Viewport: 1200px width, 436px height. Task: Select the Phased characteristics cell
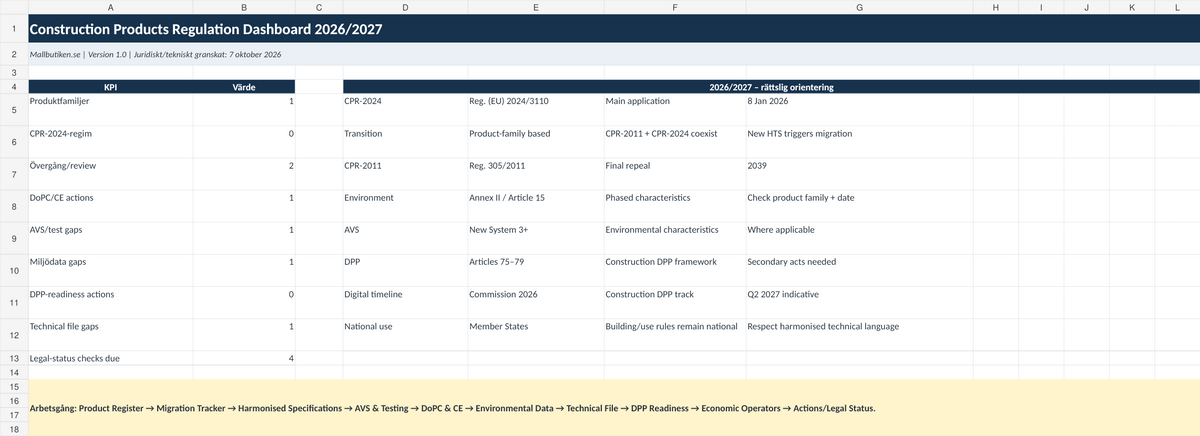(x=674, y=205)
